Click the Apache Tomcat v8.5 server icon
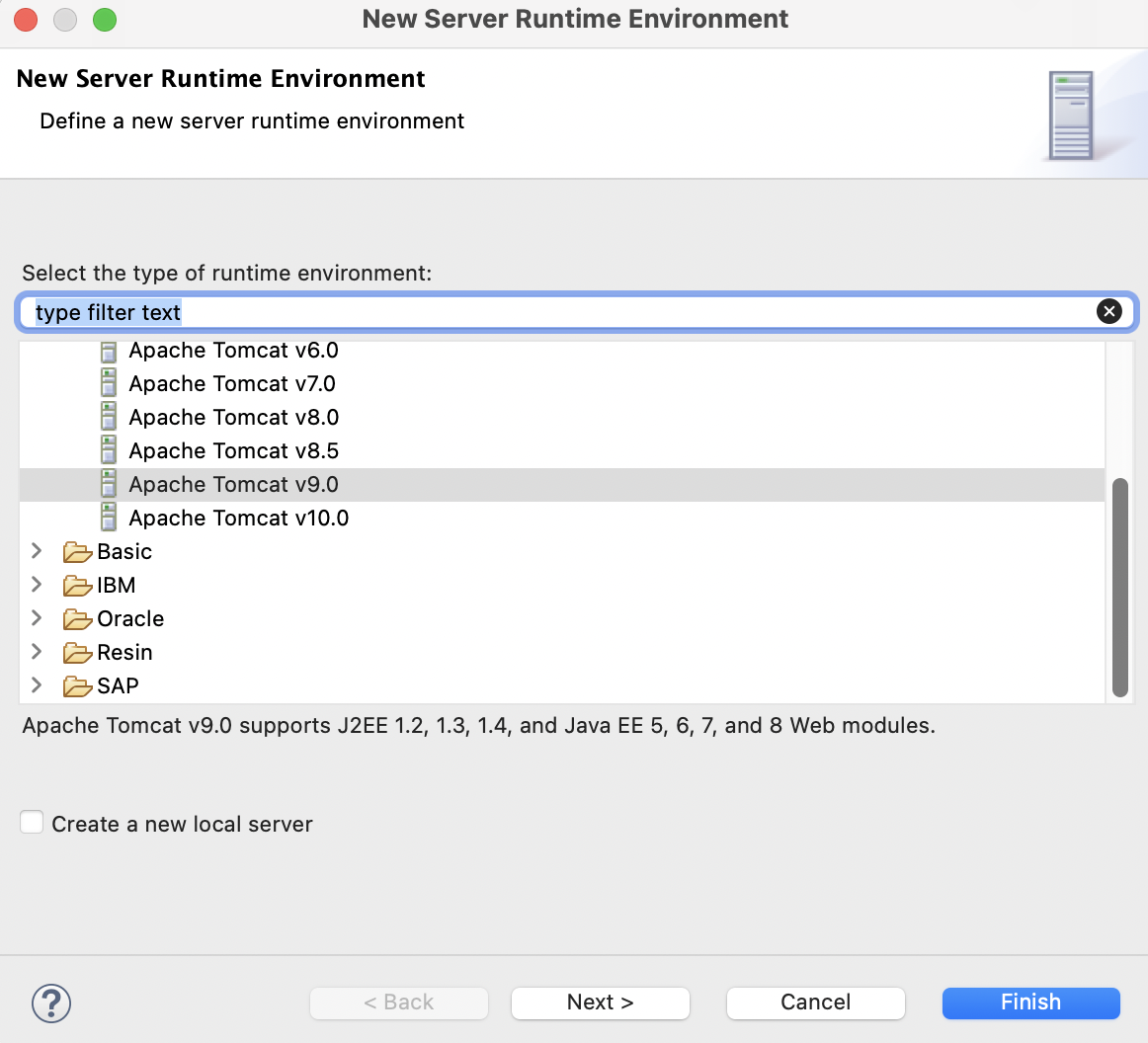The image size is (1148, 1043). coord(109,450)
